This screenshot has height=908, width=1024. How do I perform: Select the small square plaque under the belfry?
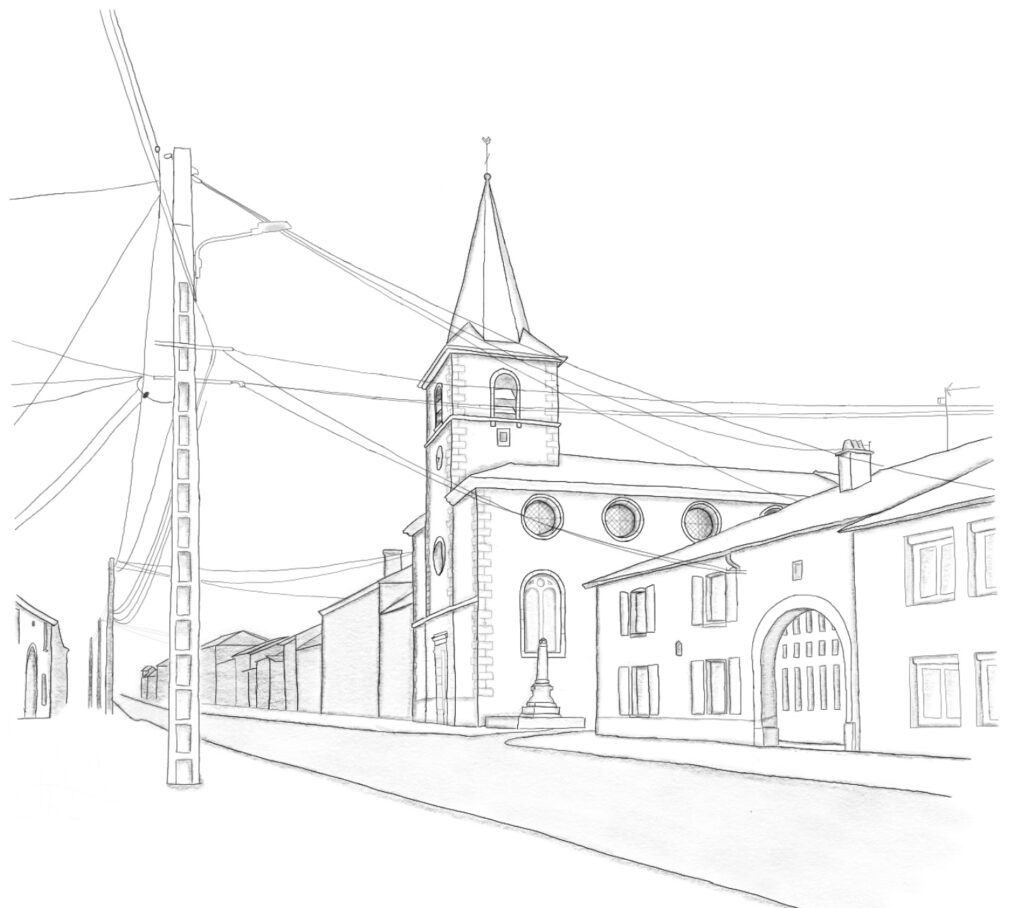tap(504, 436)
